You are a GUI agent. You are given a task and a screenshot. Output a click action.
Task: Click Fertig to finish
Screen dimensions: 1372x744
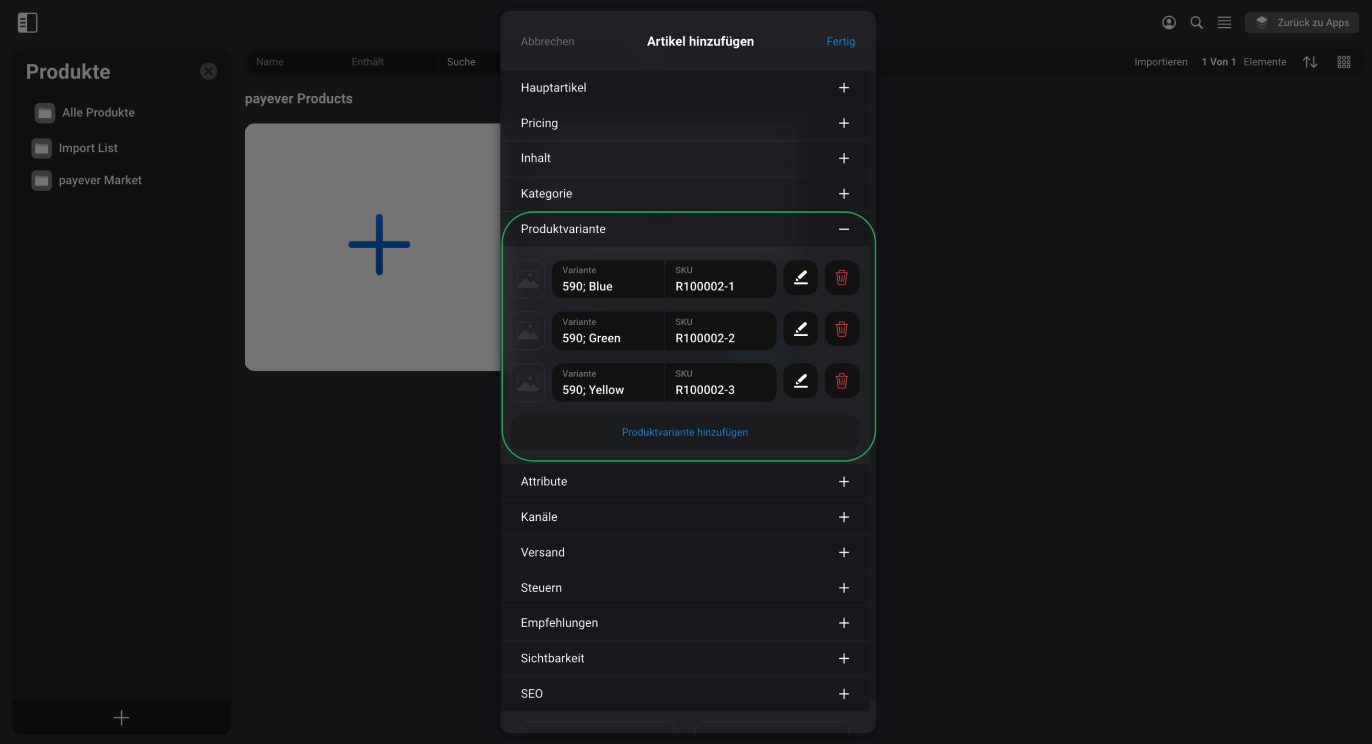841,41
